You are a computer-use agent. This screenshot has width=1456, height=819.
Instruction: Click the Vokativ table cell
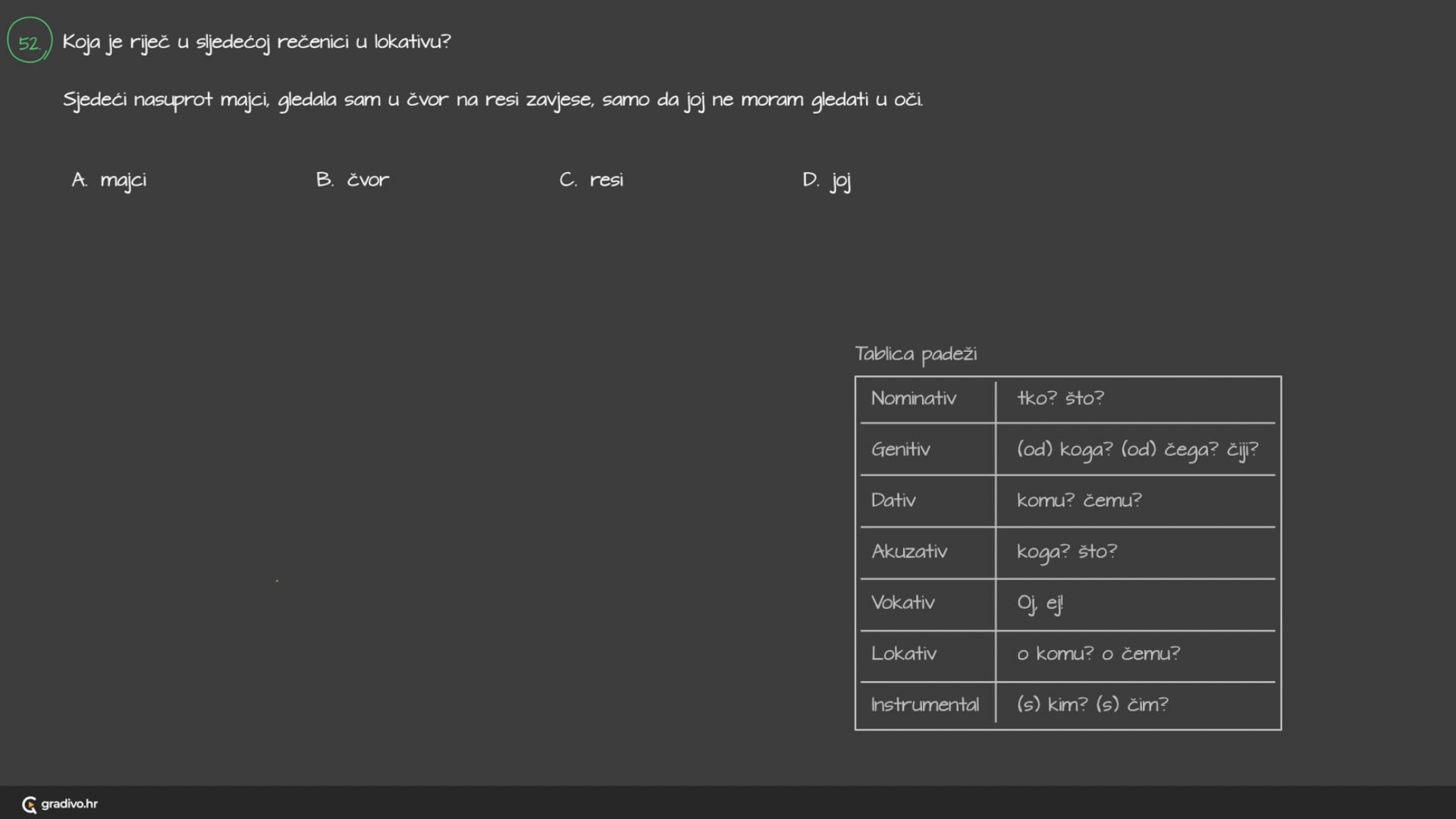coord(902,603)
